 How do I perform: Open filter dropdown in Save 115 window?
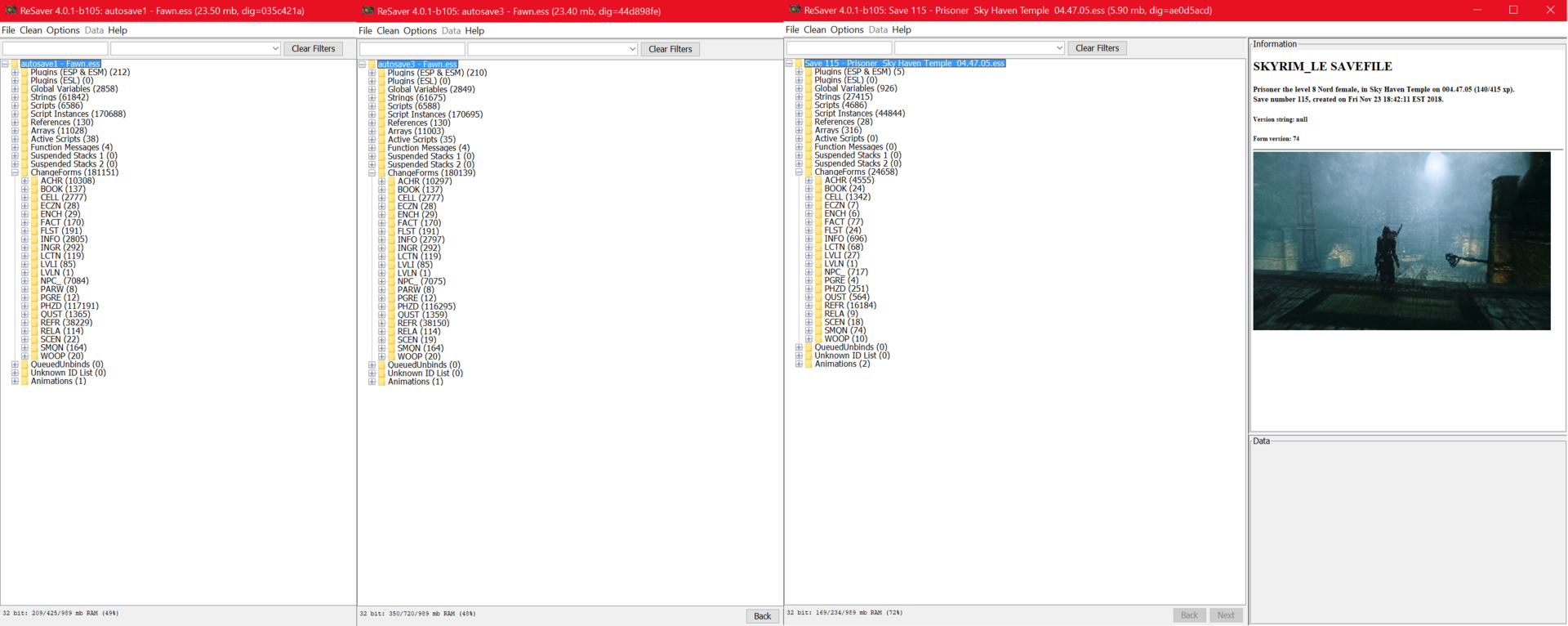[1059, 48]
